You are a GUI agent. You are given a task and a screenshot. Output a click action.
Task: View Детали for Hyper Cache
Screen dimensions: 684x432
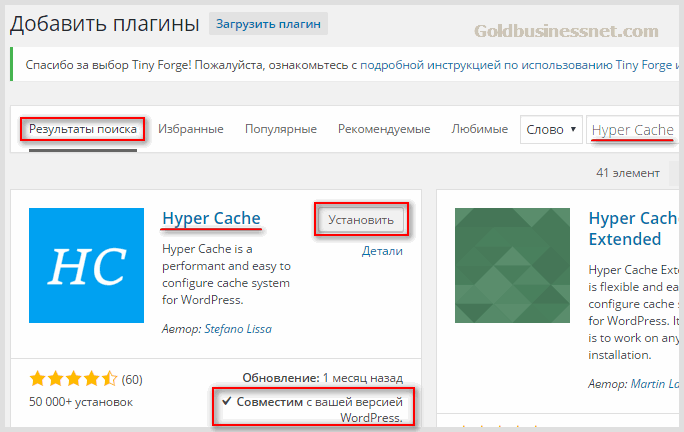click(382, 251)
